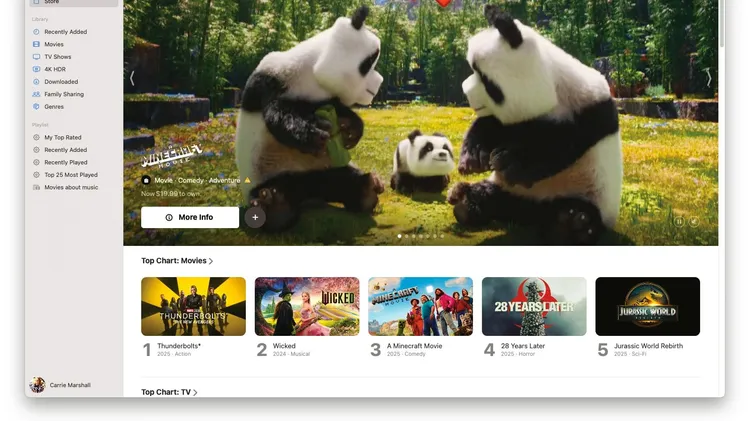This screenshot has width=750, height=421.
Task: Click the gear icon beside Top 25 Most Played
Action: pyautogui.click(x=36, y=175)
